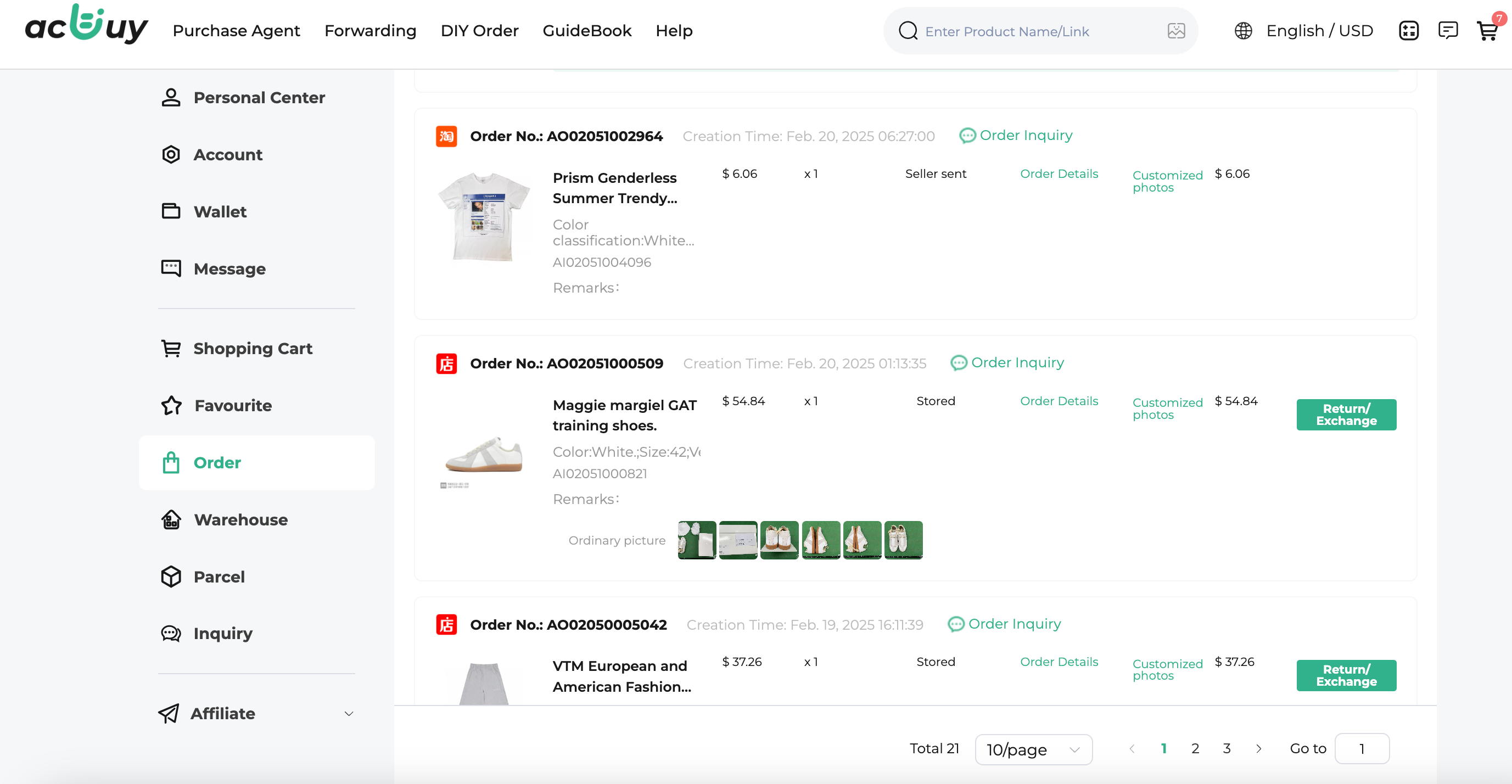Go to previous page arrow

coord(1132,749)
